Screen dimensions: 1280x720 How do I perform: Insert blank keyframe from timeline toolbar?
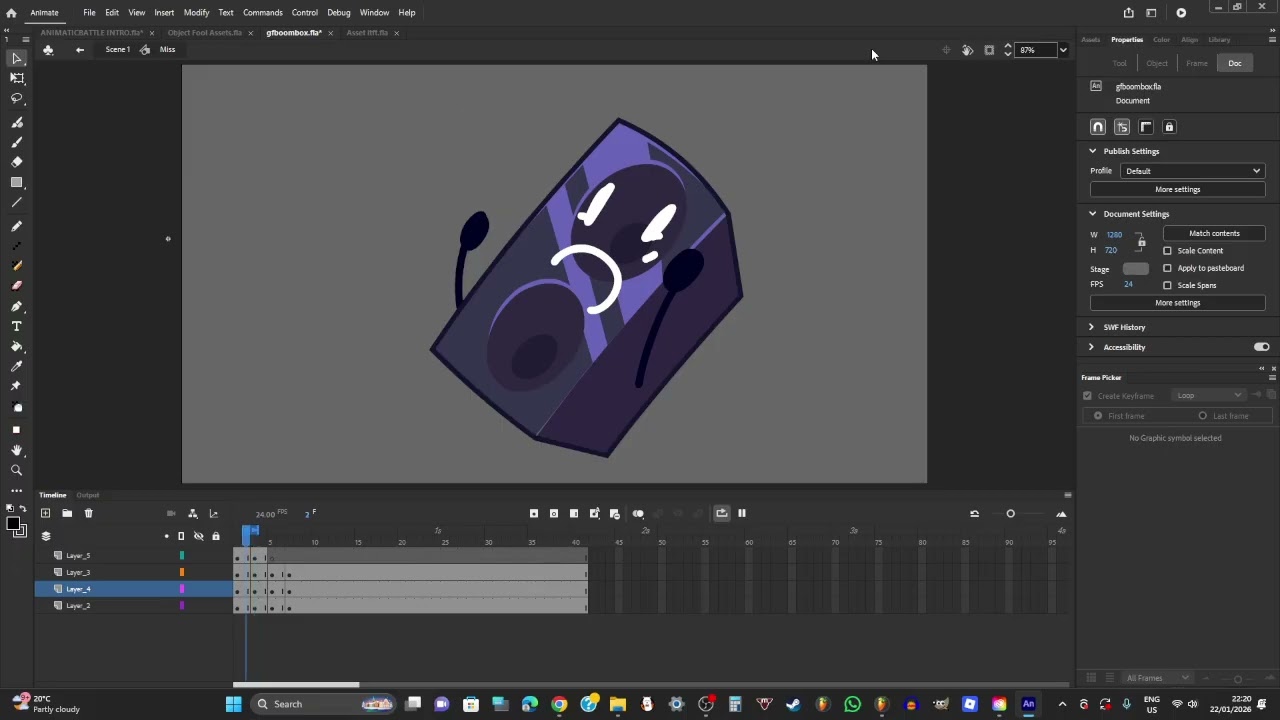tap(554, 513)
